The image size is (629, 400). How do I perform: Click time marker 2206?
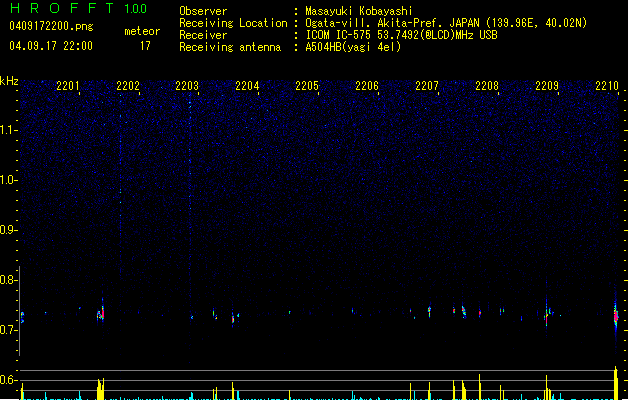tap(367, 85)
